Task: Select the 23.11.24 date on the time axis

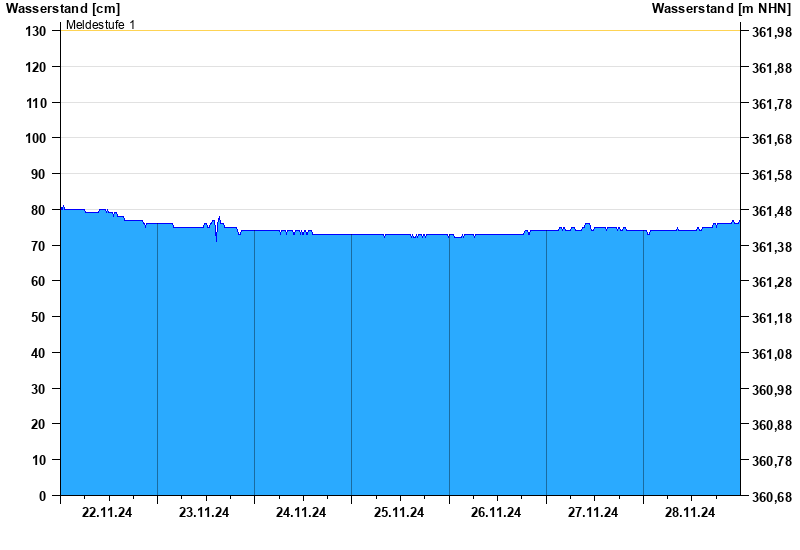Action: point(204,513)
